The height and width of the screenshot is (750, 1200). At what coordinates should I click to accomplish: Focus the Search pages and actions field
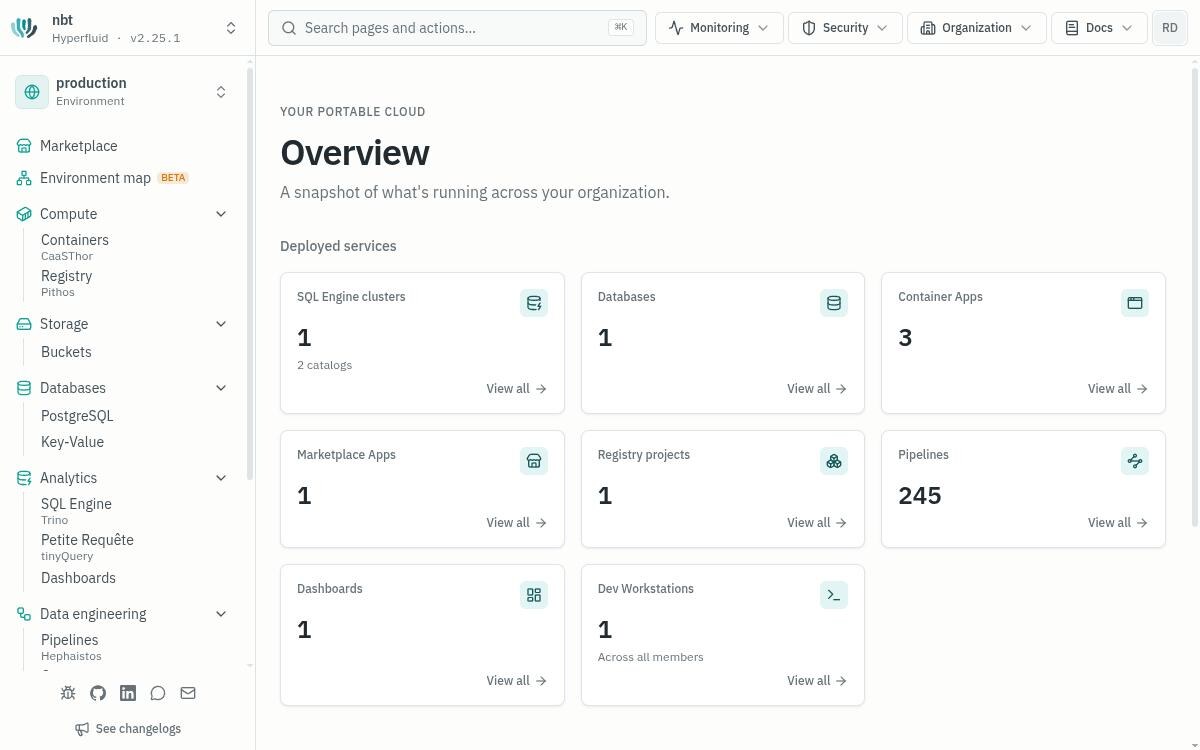[x=457, y=28]
